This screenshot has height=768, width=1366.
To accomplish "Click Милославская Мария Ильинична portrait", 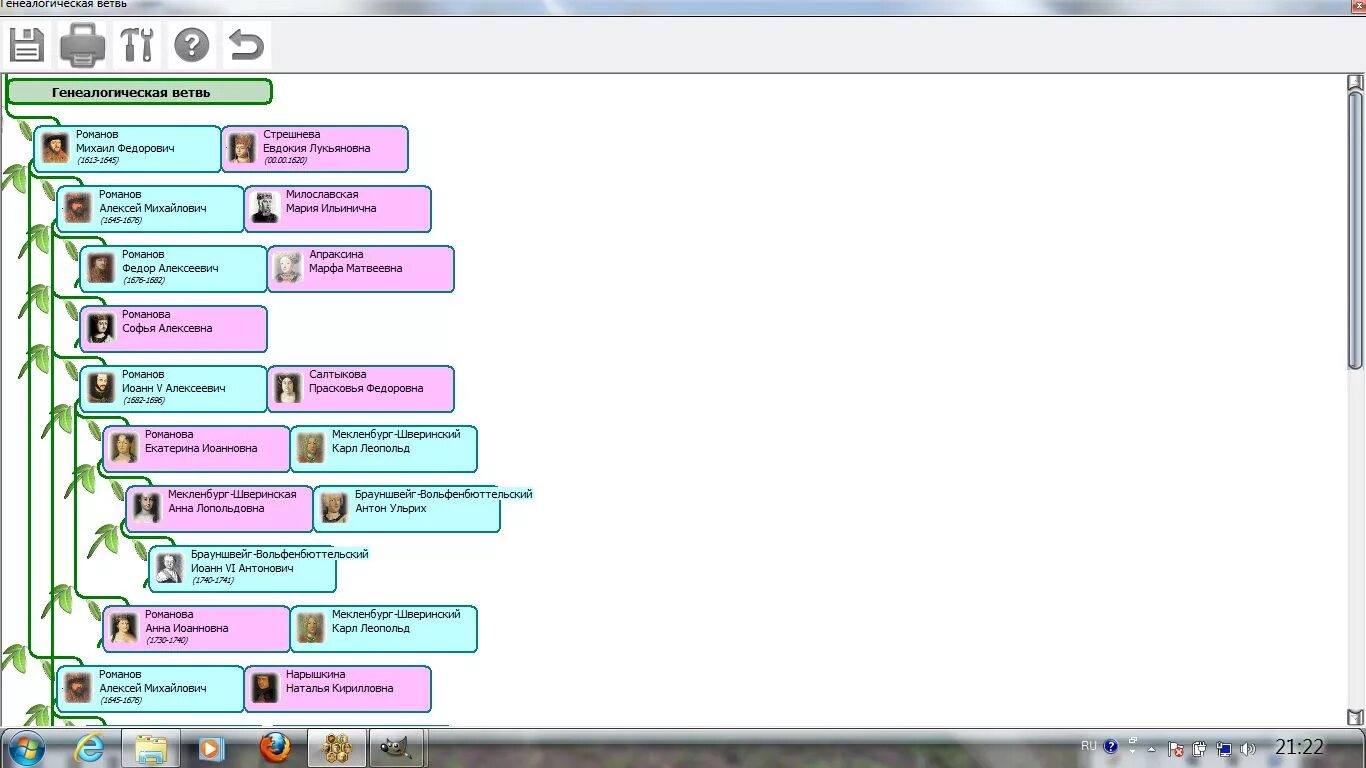I will [x=265, y=208].
